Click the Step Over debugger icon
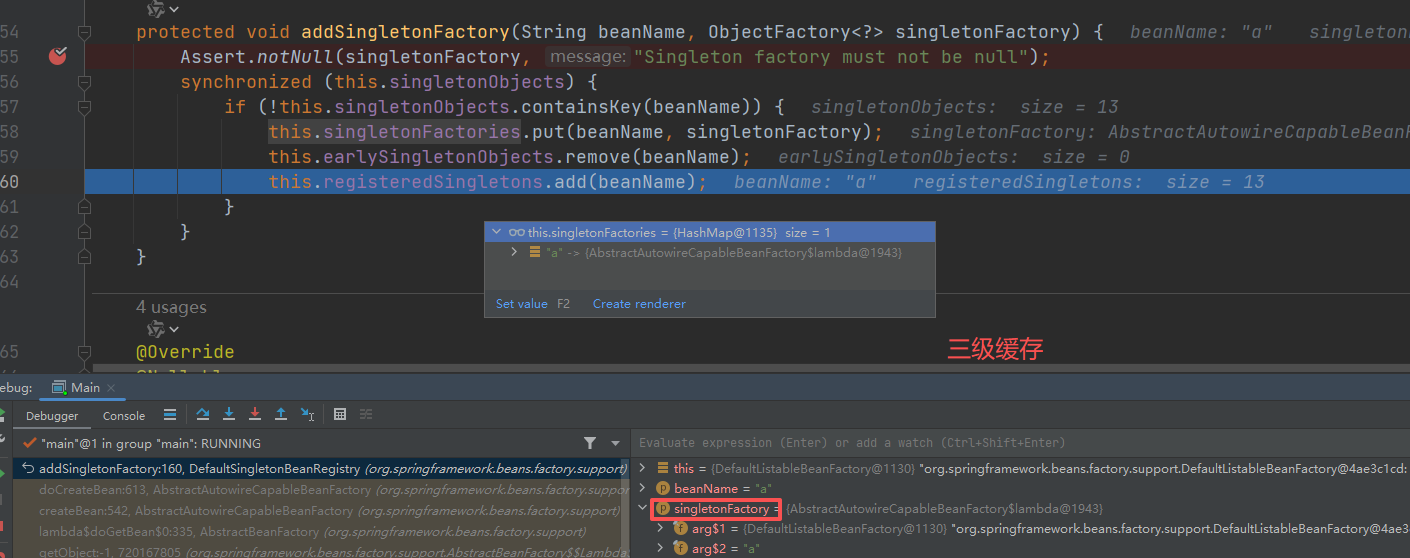1410x558 pixels. 203,415
